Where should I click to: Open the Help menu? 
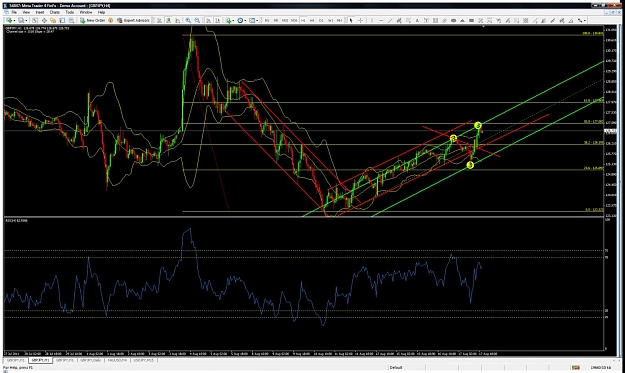[x=101, y=12]
